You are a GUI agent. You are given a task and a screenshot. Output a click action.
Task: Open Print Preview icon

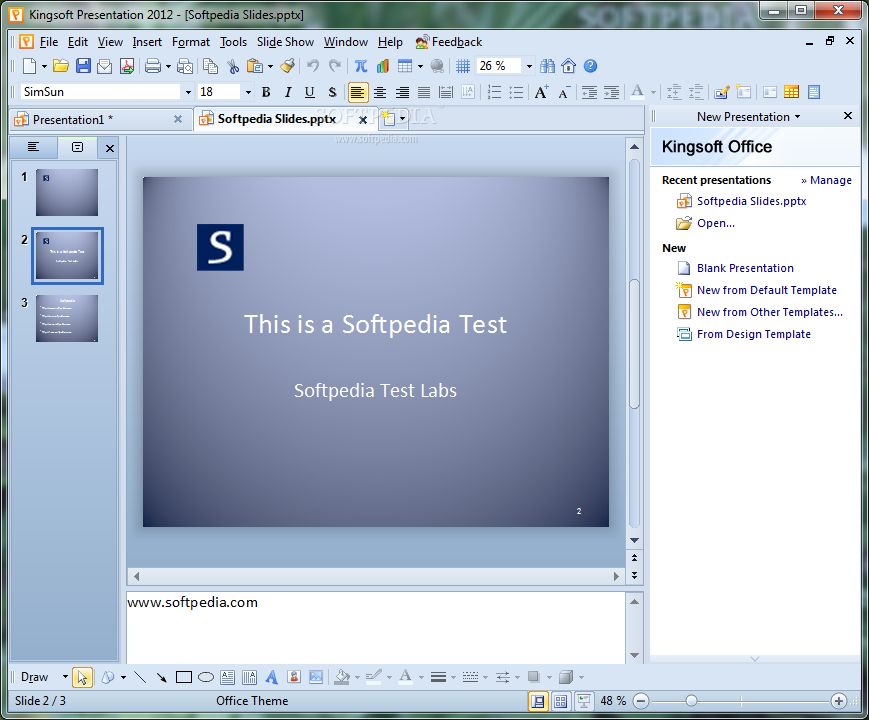185,67
